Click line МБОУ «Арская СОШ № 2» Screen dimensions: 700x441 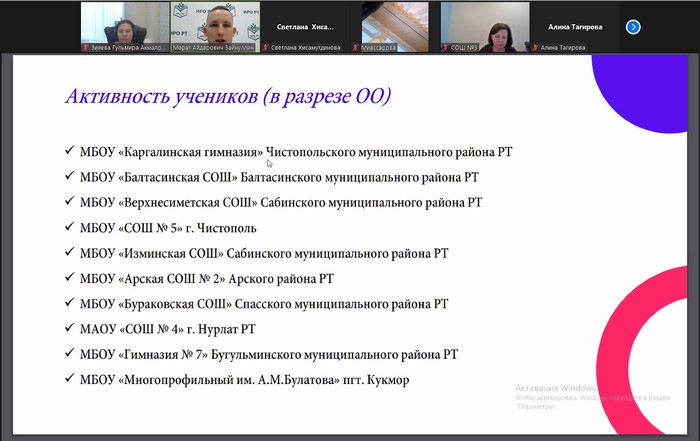pyautogui.click(x=207, y=279)
